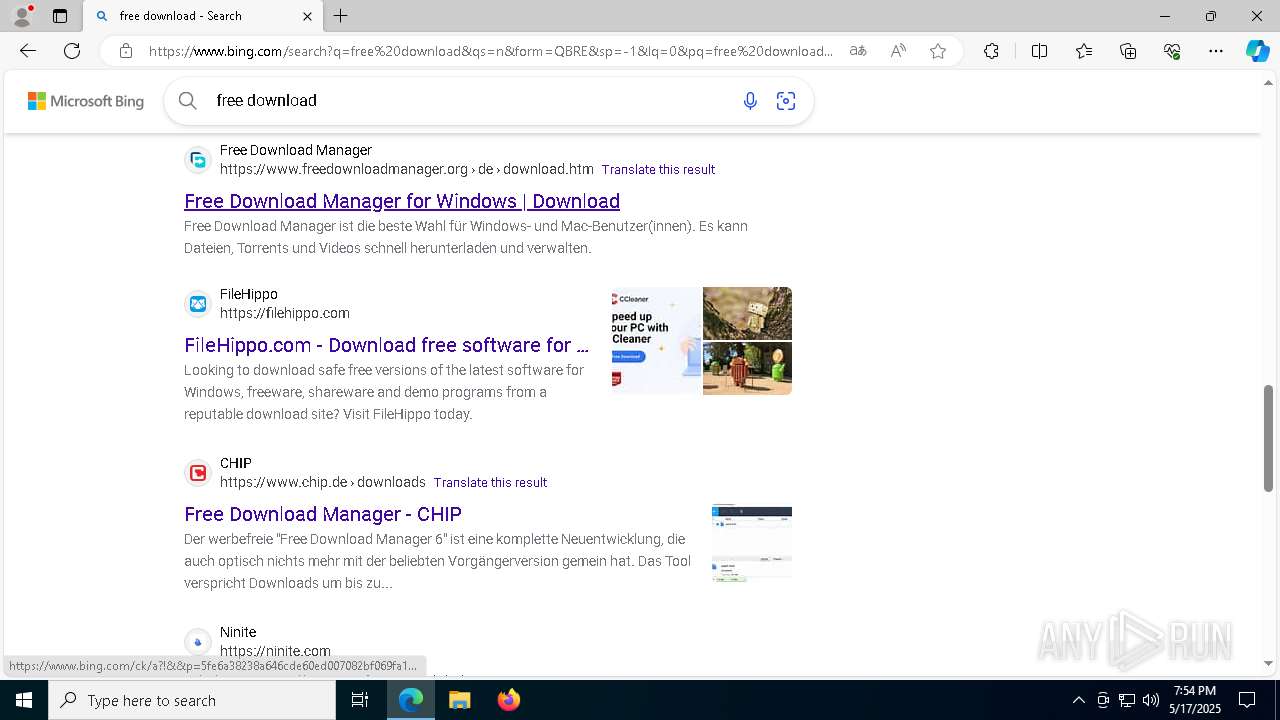Click the CHIP favicon

198,473
